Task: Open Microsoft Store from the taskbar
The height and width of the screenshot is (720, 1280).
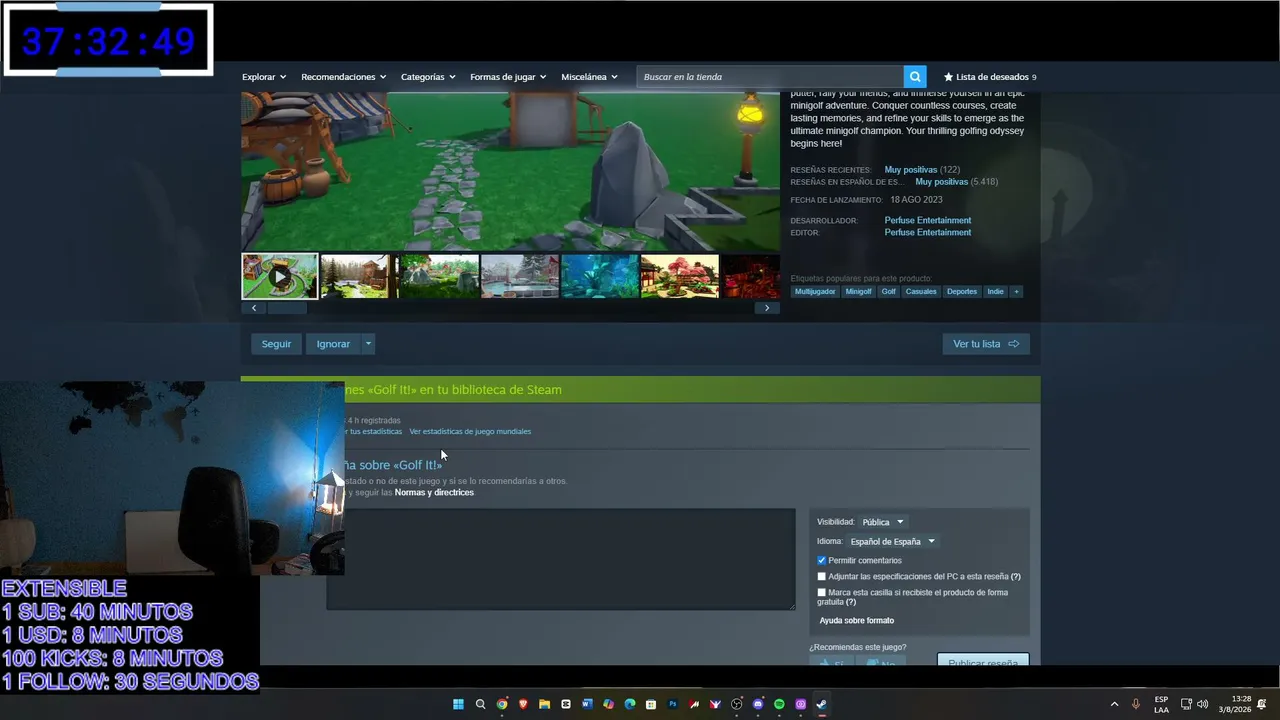Action: [x=651, y=704]
